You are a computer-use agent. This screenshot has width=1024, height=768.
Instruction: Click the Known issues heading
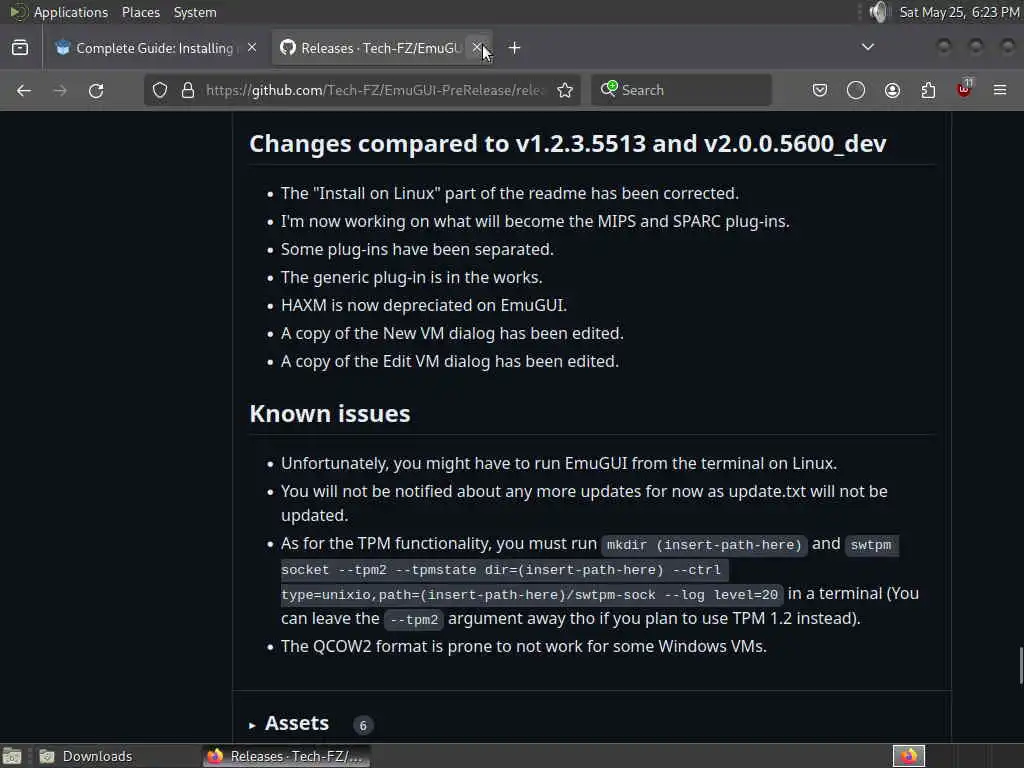coord(330,414)
